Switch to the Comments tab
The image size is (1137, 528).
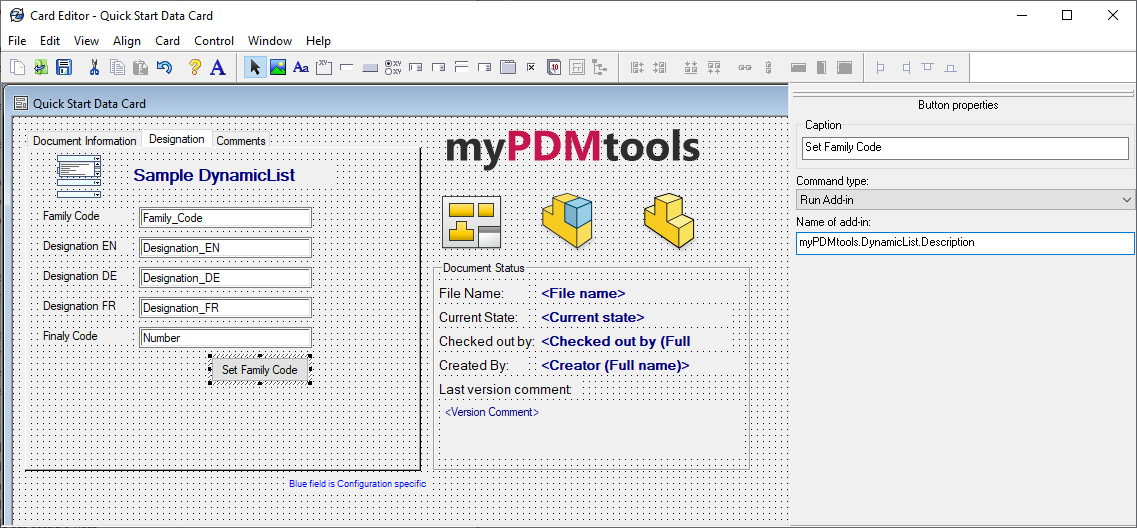click(x=241, y=141)
